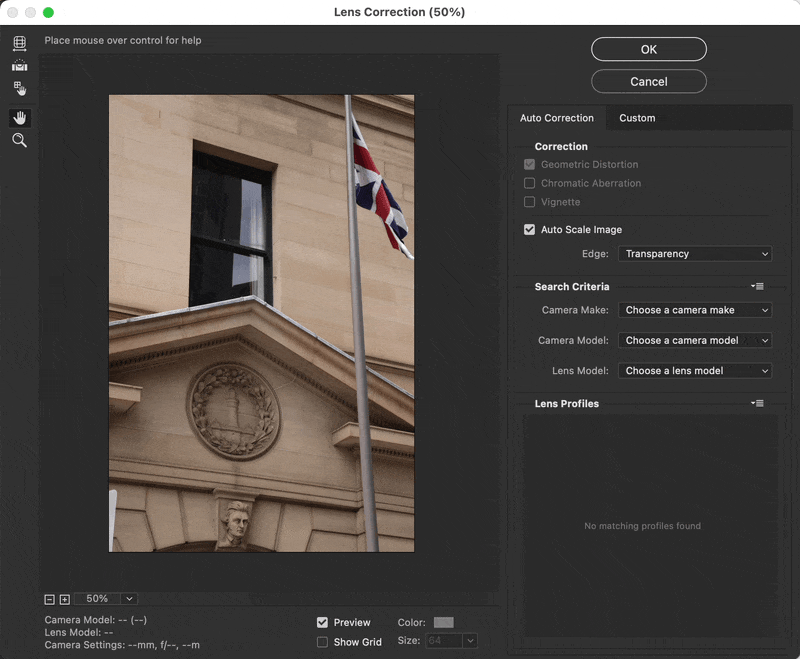Open the Camera Model dropdown
This screenshot has width=800, height=659.
[695, 340]
